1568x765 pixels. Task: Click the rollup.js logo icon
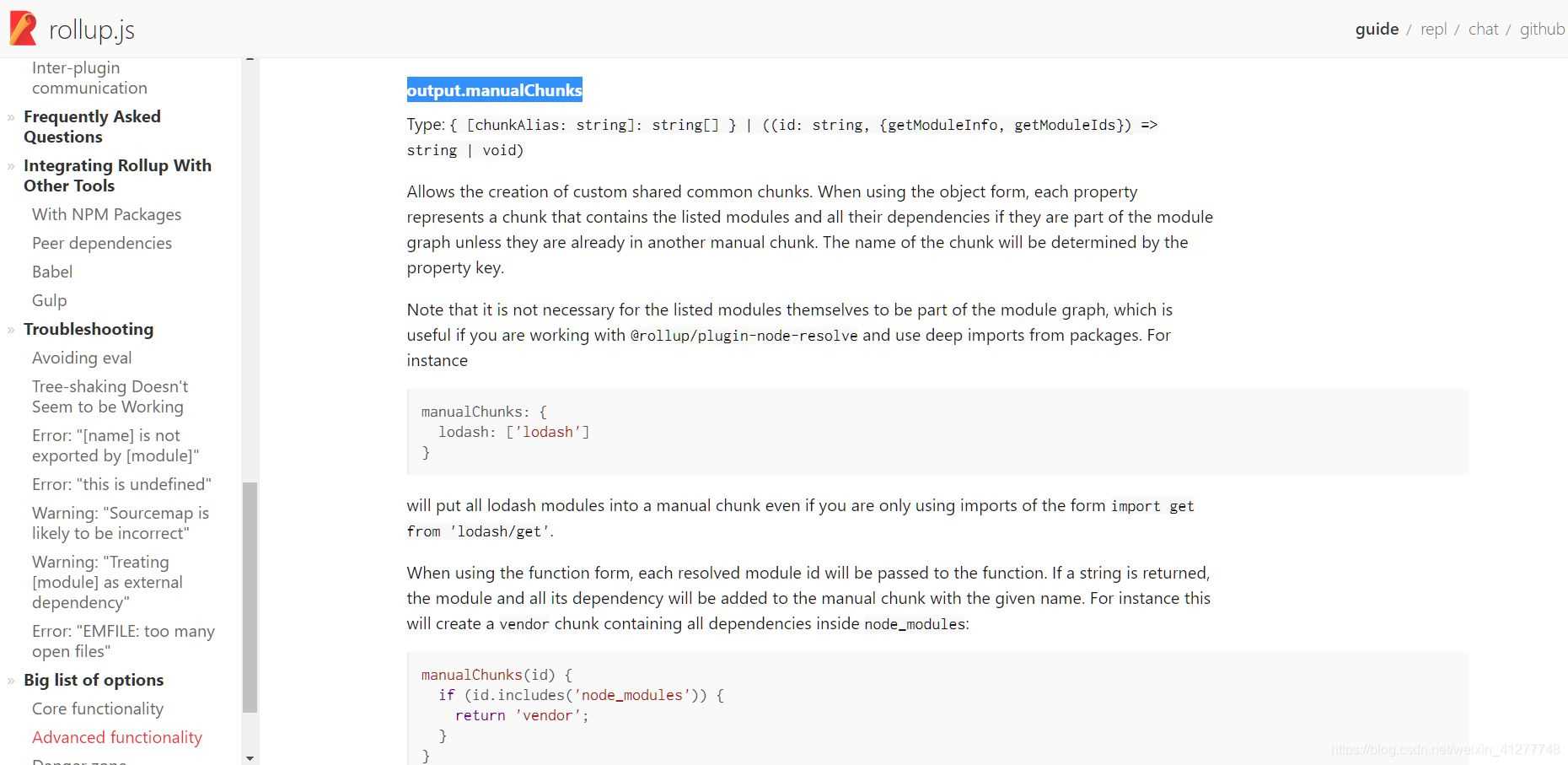pyautogui.click(x=23, y=29)
